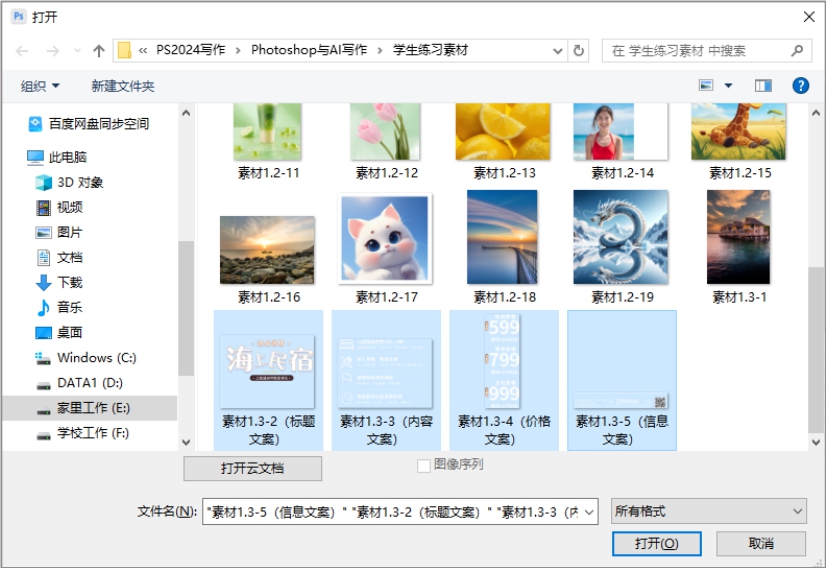Viewport: 826px width, 568px height.
Task: Click the sidebar scroll down arrow
Action: [x=186, y=442]
